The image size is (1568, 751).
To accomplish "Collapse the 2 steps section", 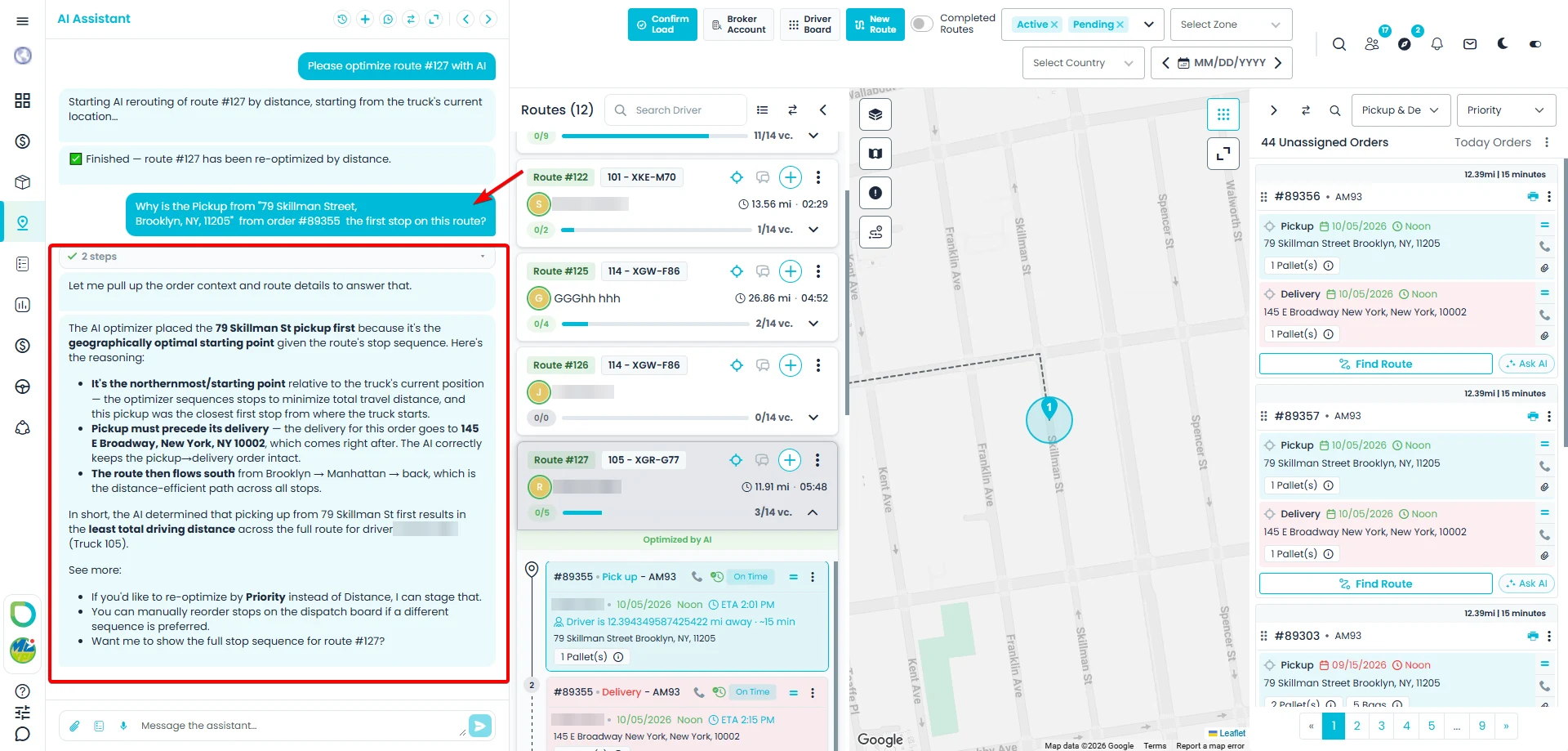I will click(x=278, y=257).
